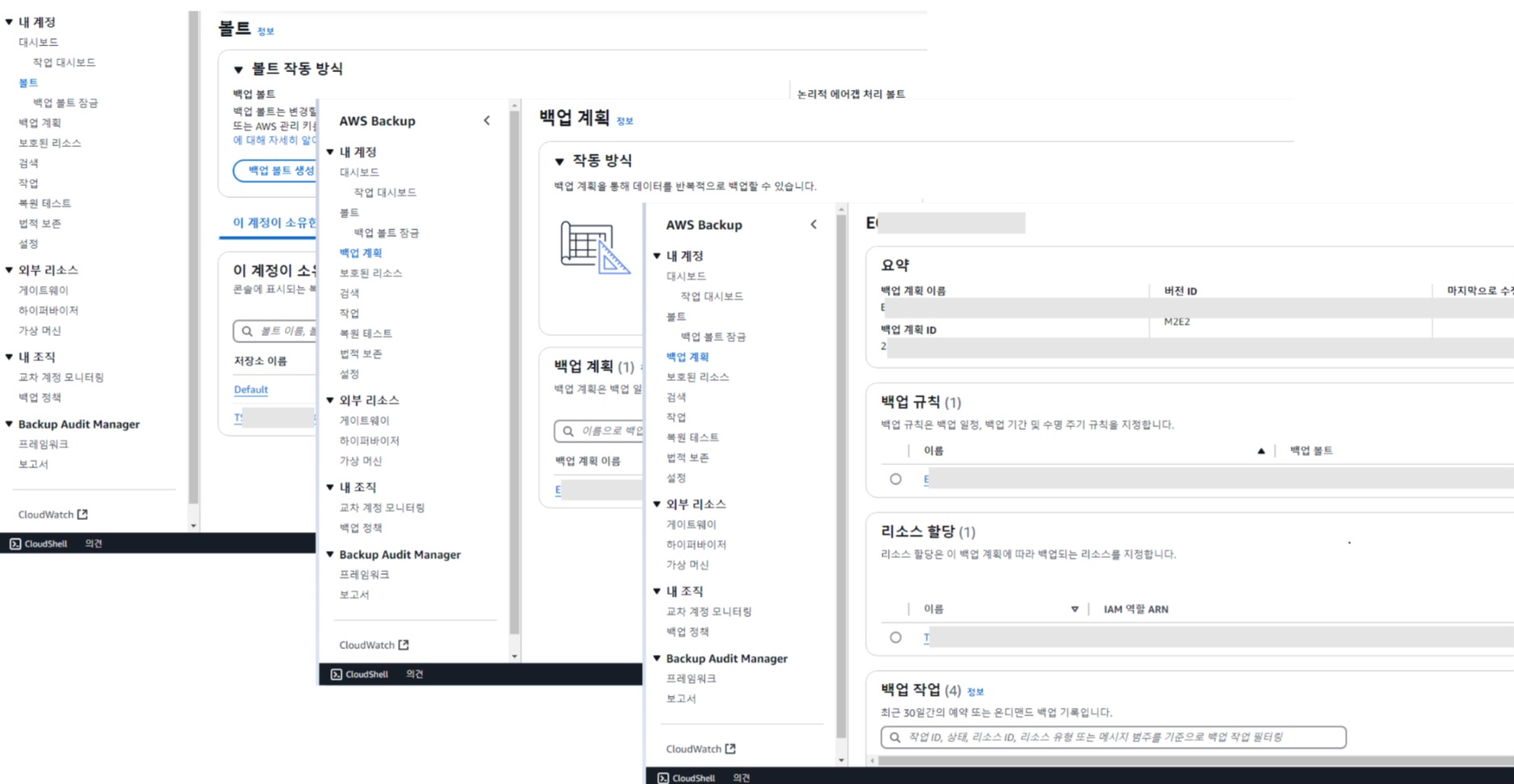
Task: Open 복원 테스트 in the front sidebar
Action: [x=692, y=437]
